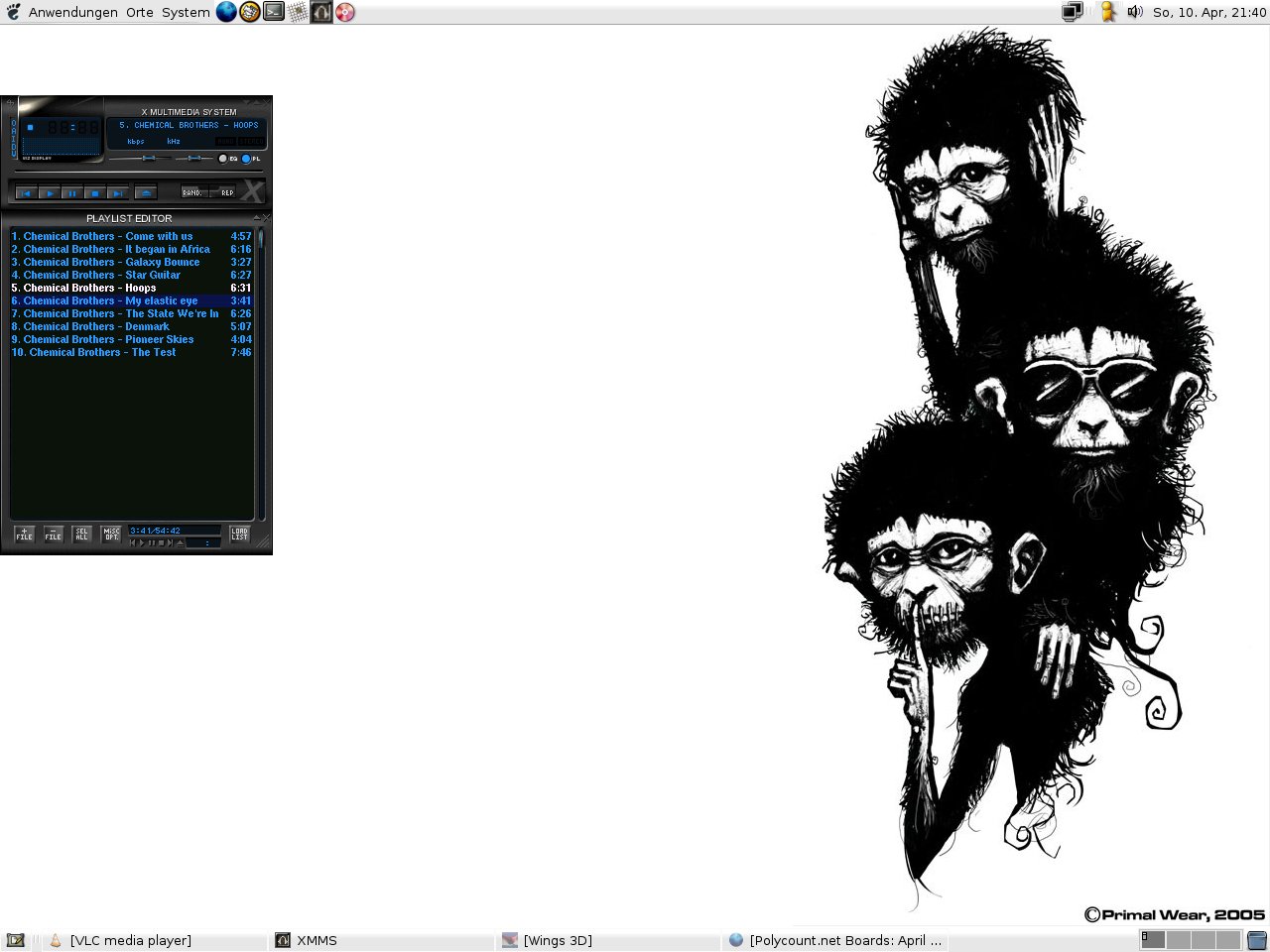This screenshot has width=1270, height=952.
Task: Click the eject button in XMMS
Action: point(146,193)
